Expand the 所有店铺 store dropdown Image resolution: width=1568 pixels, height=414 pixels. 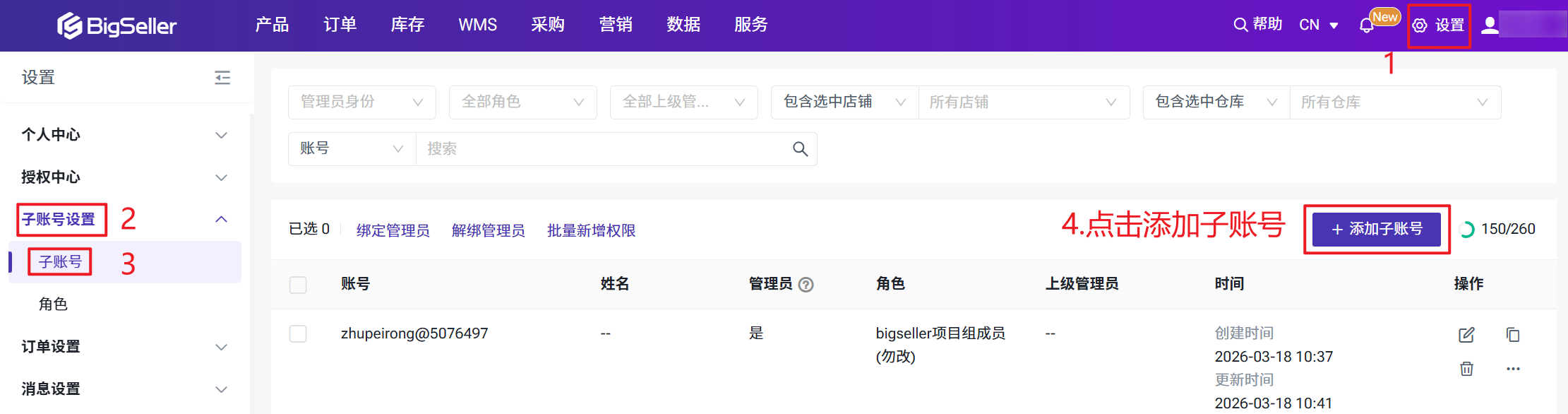(1023, 102)
